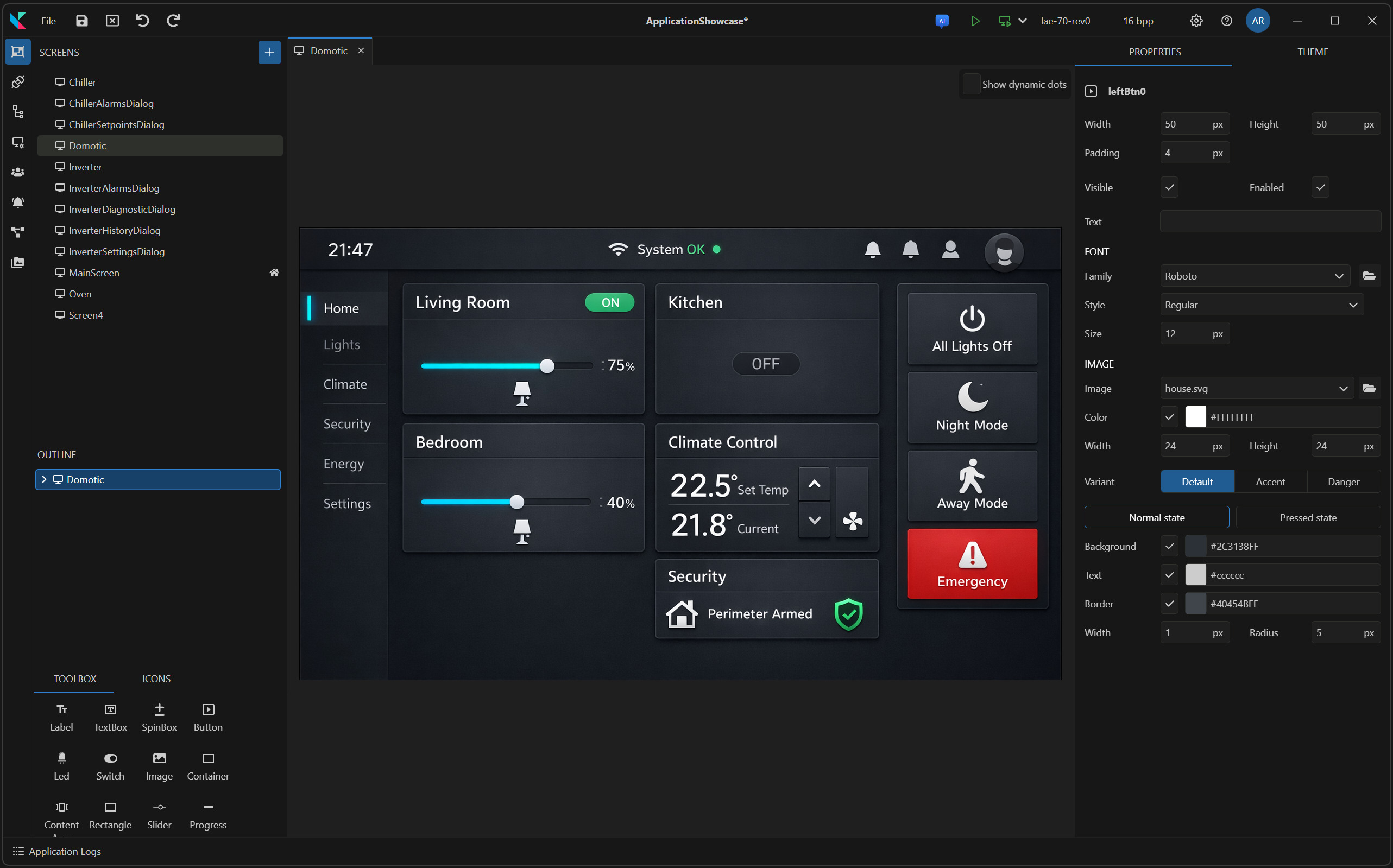Run the application with the green play icon

pyautogui.click(x=975, y=21)
